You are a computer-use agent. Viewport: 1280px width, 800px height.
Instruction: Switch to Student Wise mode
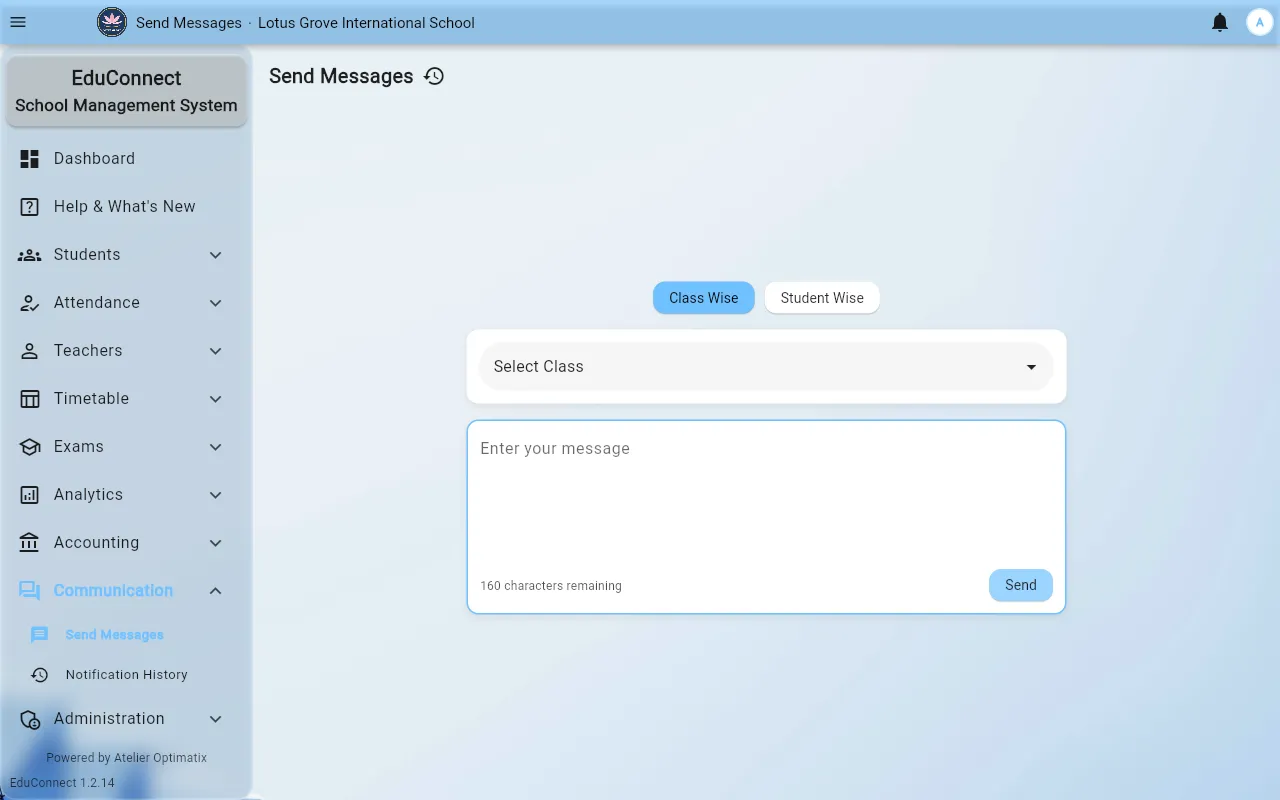(x=822, y=297)
